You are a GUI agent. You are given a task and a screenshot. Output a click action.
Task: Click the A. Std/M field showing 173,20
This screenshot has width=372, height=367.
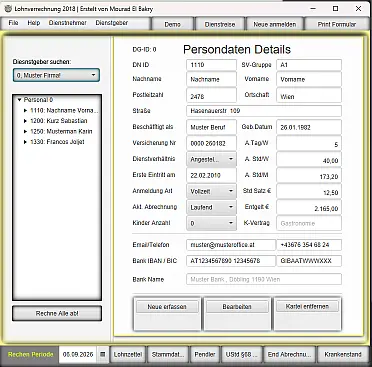pyautogui.click(x=309, y=175)
